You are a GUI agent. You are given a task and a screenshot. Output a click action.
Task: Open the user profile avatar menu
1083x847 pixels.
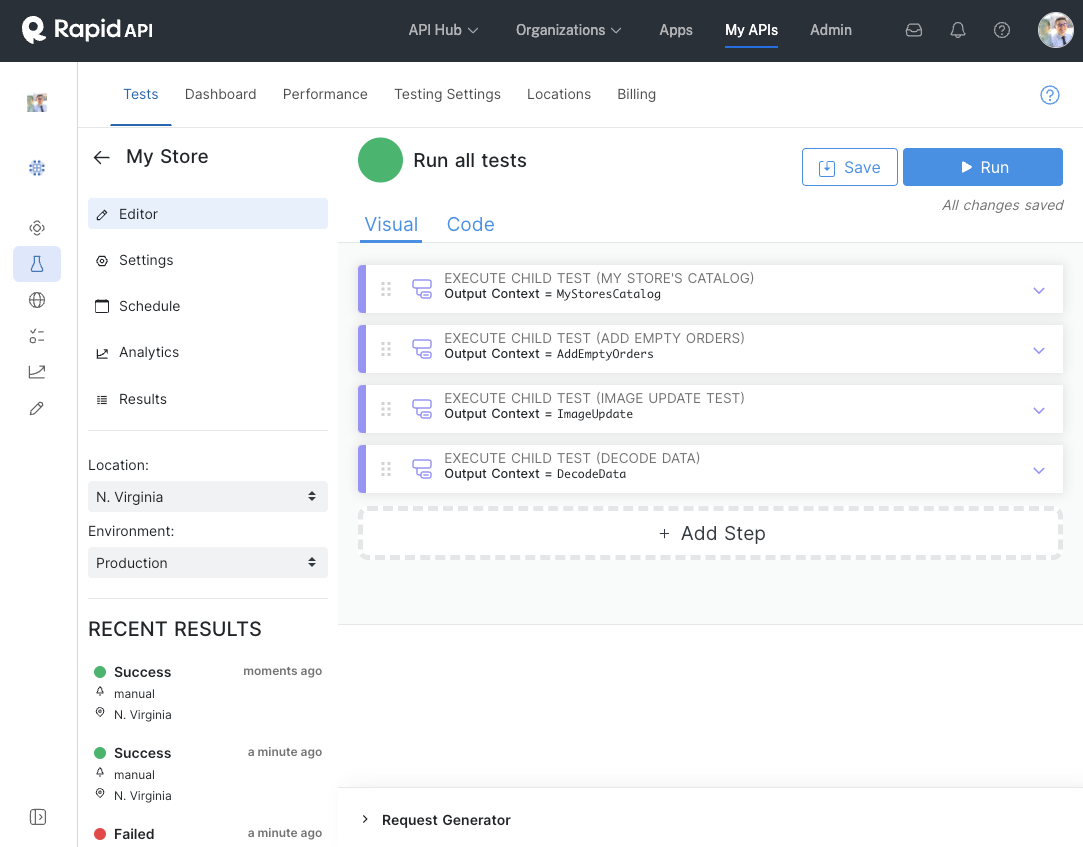(x=1055, y=30)
